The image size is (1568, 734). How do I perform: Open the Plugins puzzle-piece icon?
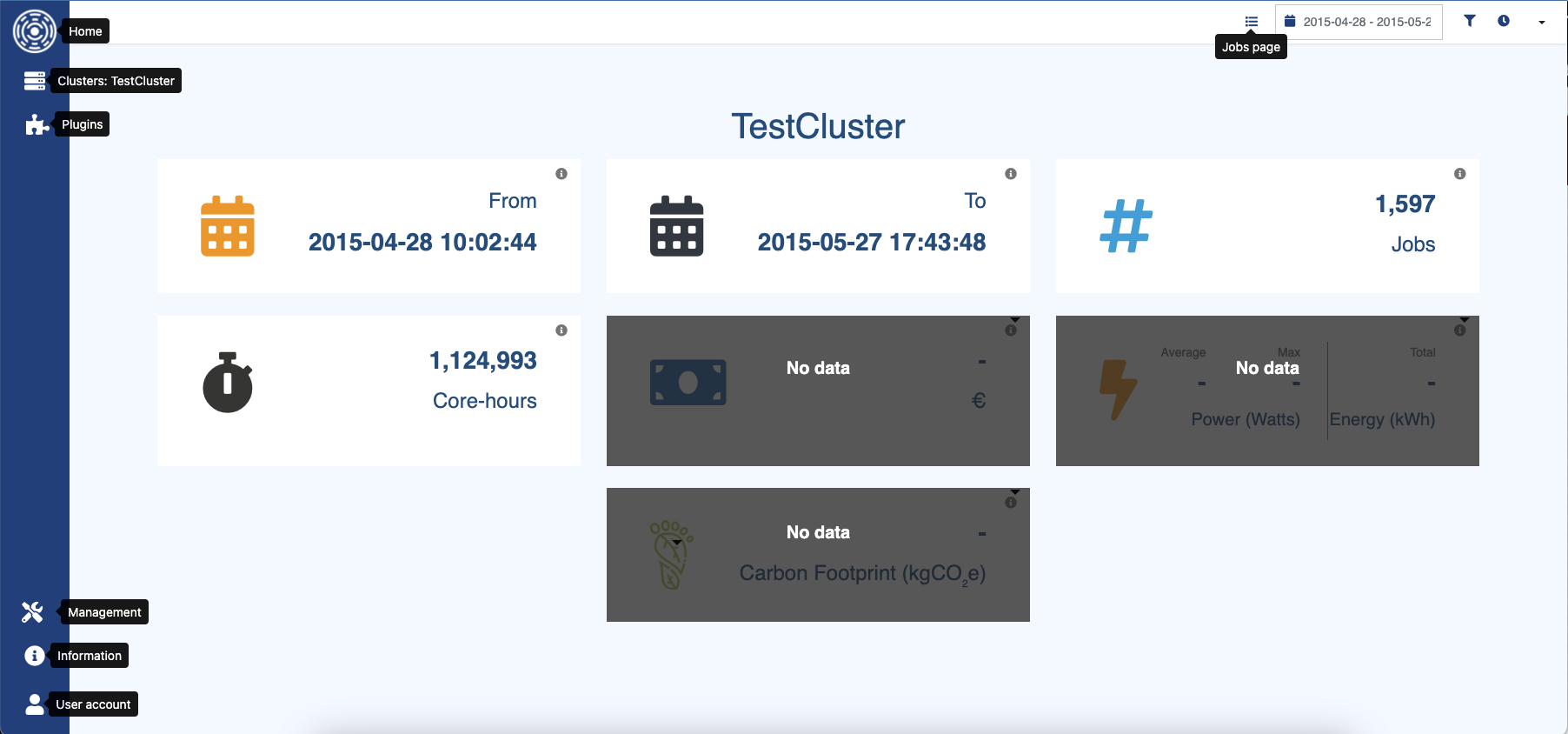(36, 125)
